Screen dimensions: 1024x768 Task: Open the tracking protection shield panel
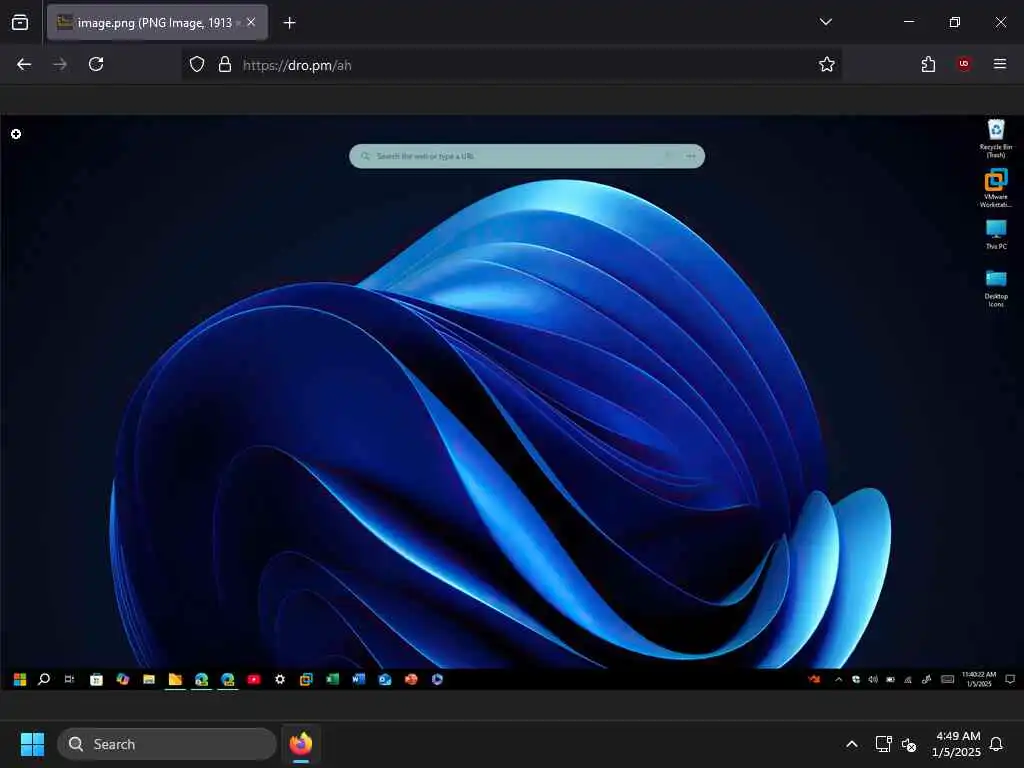pos(197,64)
